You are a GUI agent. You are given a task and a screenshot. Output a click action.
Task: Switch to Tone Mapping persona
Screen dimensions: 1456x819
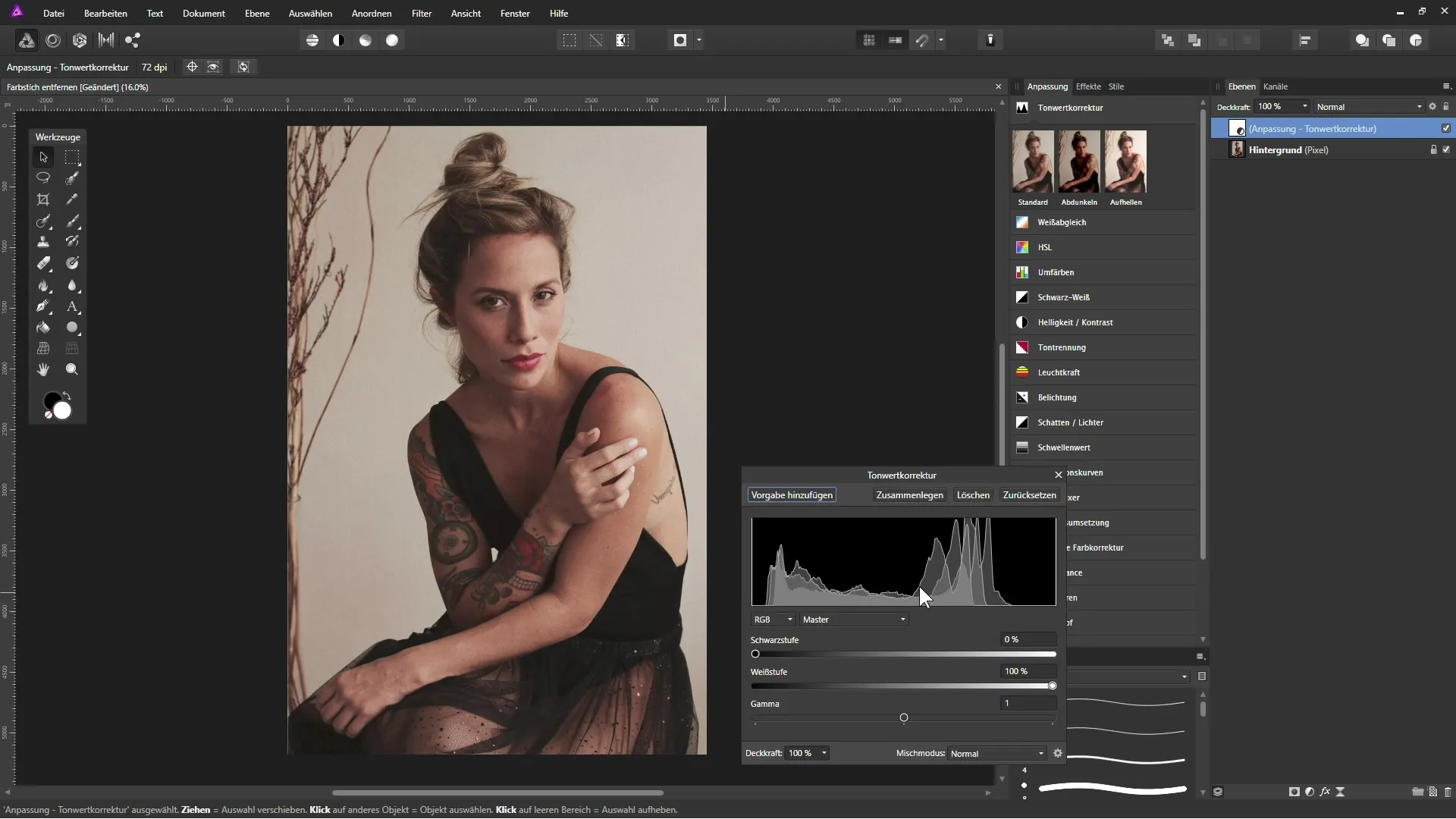tap(106, 40)
